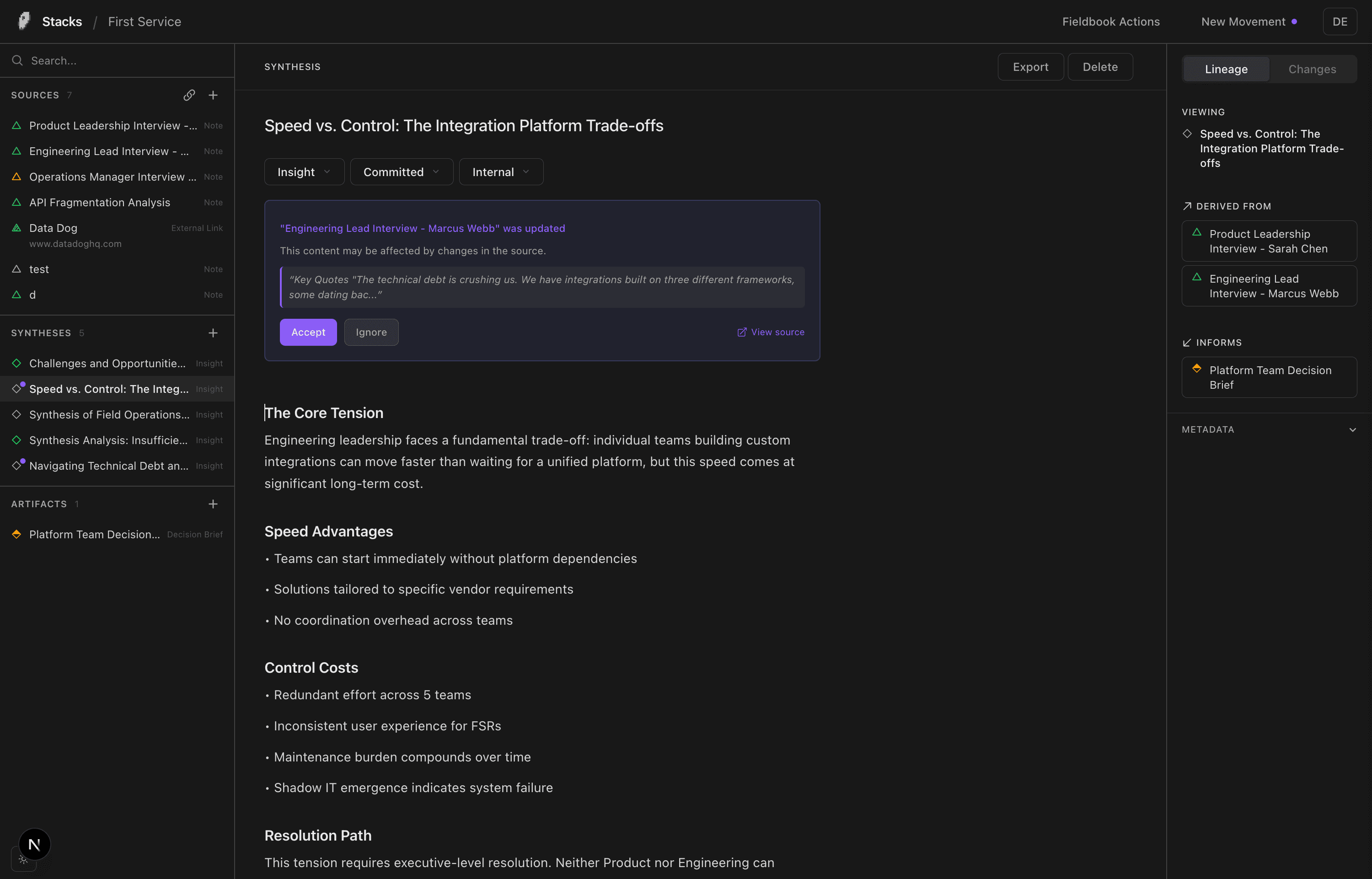1372x879 pixels.
Task: Accept the source update
Action: pyautogui.click(x=308, y=332)
